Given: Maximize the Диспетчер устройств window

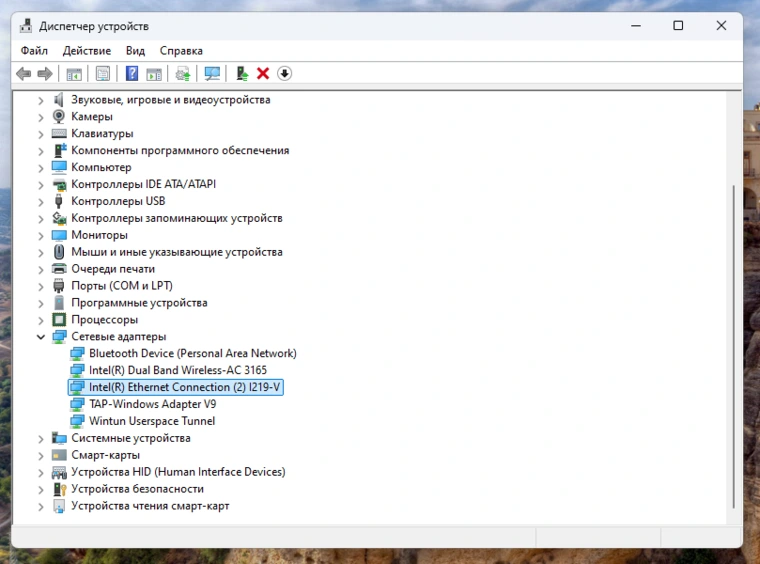Looking at the screenshot, I should point(678,26).
